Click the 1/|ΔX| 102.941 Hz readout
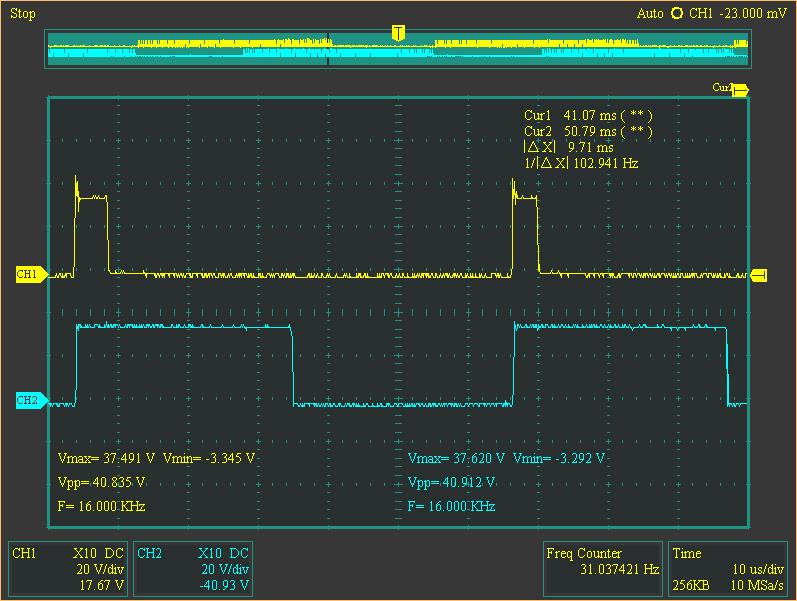Image resolution: width=797 pixels, height=601 pixels. pyautogui.click(x=581, y=163)
